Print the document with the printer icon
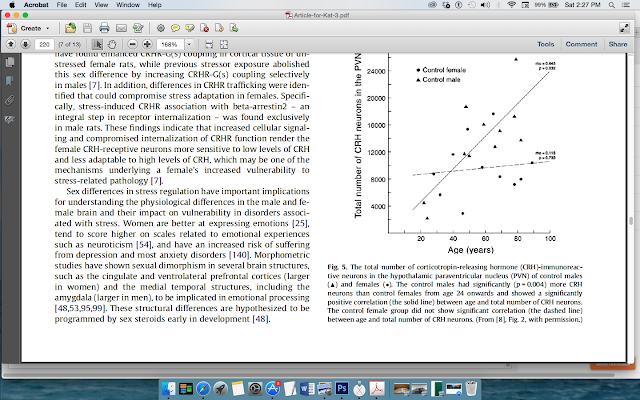This screenshot has height=400, width=640. [x=104, y=28]
